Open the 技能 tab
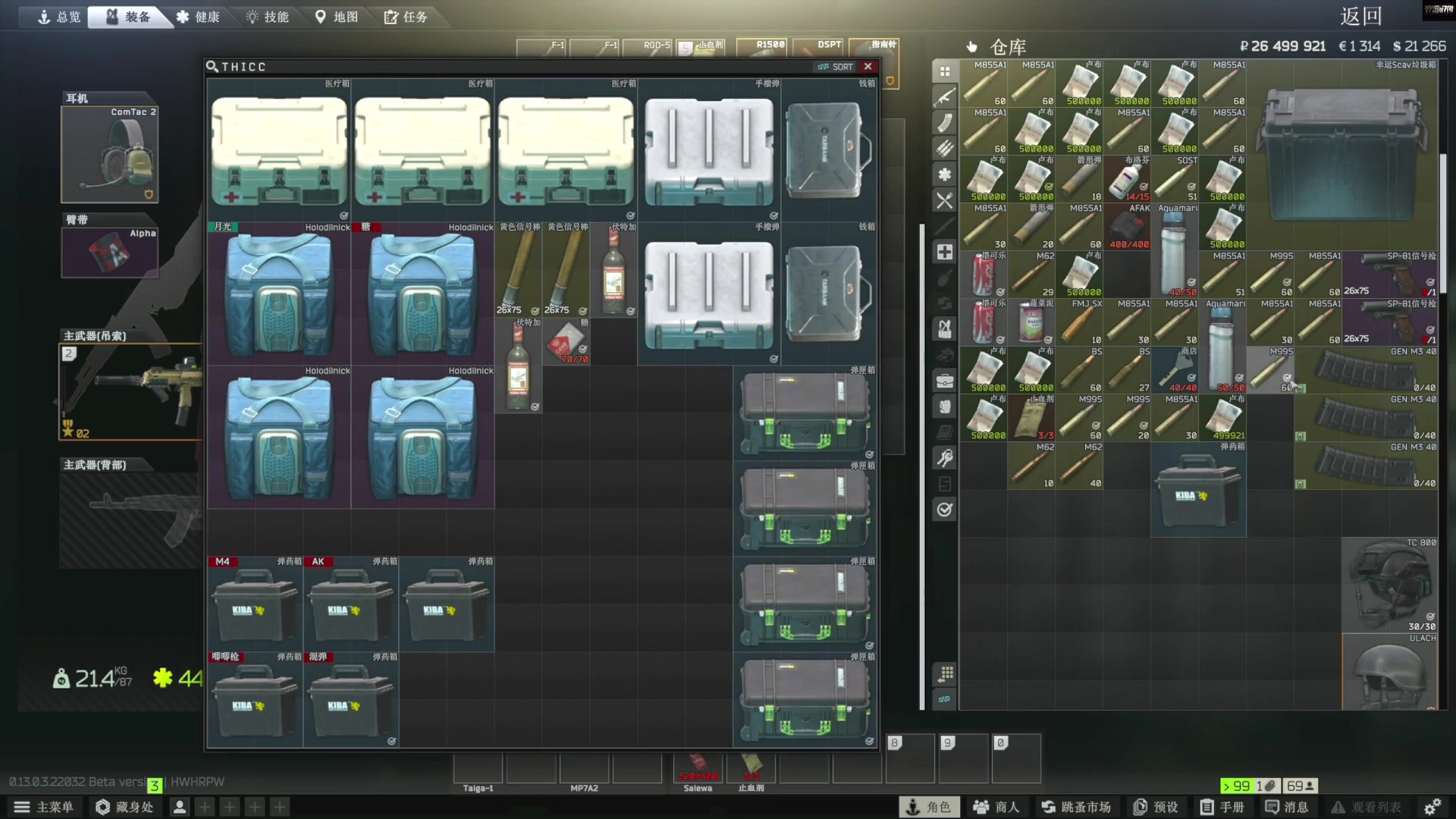1456x819 pixels. tap(268, 17)
